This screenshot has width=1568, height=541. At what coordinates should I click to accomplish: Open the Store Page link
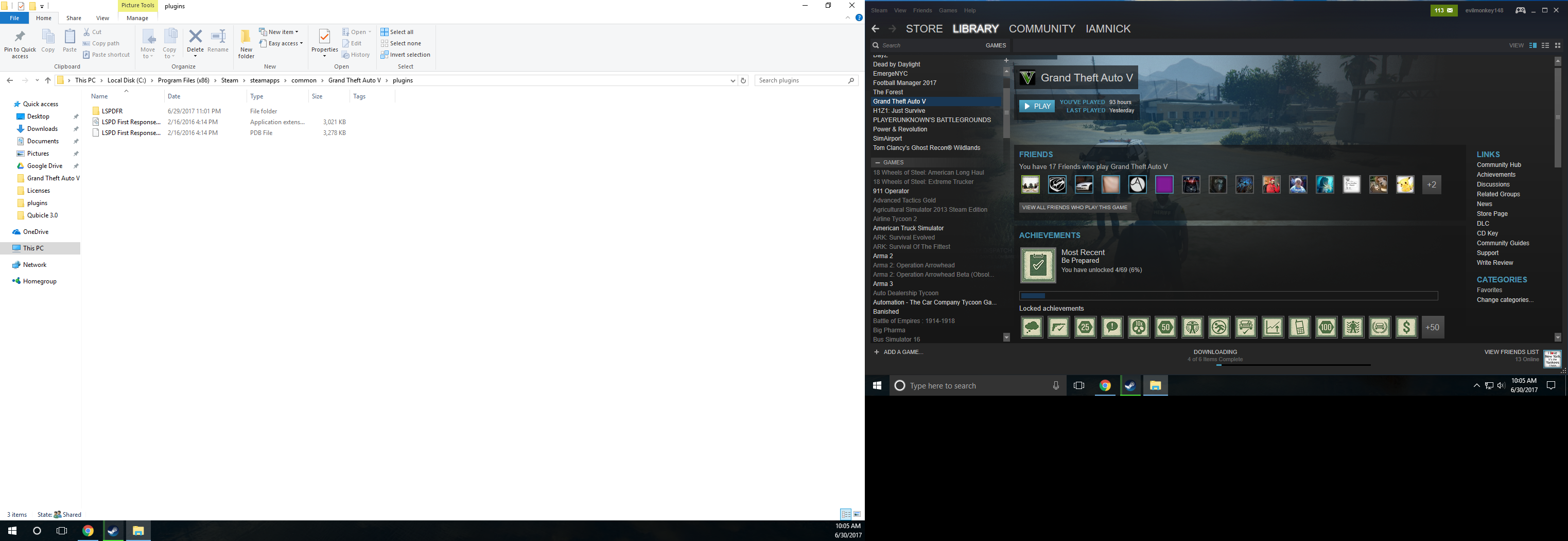[1491, 214]
